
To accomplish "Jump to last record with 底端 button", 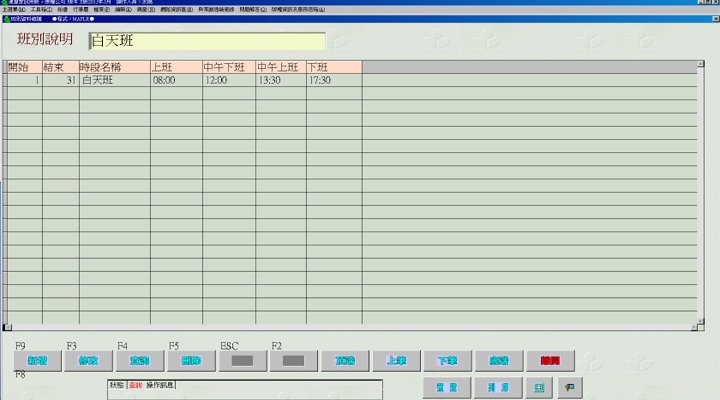I will tap(499, 361).
